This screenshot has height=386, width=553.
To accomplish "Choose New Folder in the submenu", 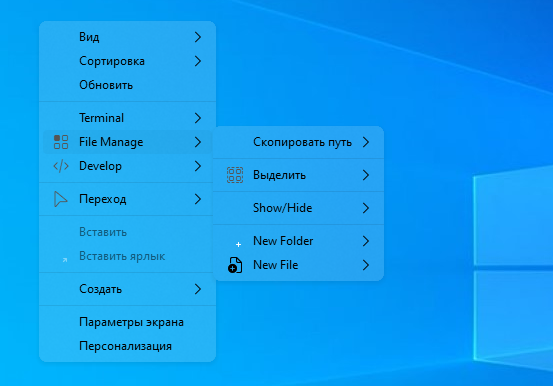I will coord(298,241).
